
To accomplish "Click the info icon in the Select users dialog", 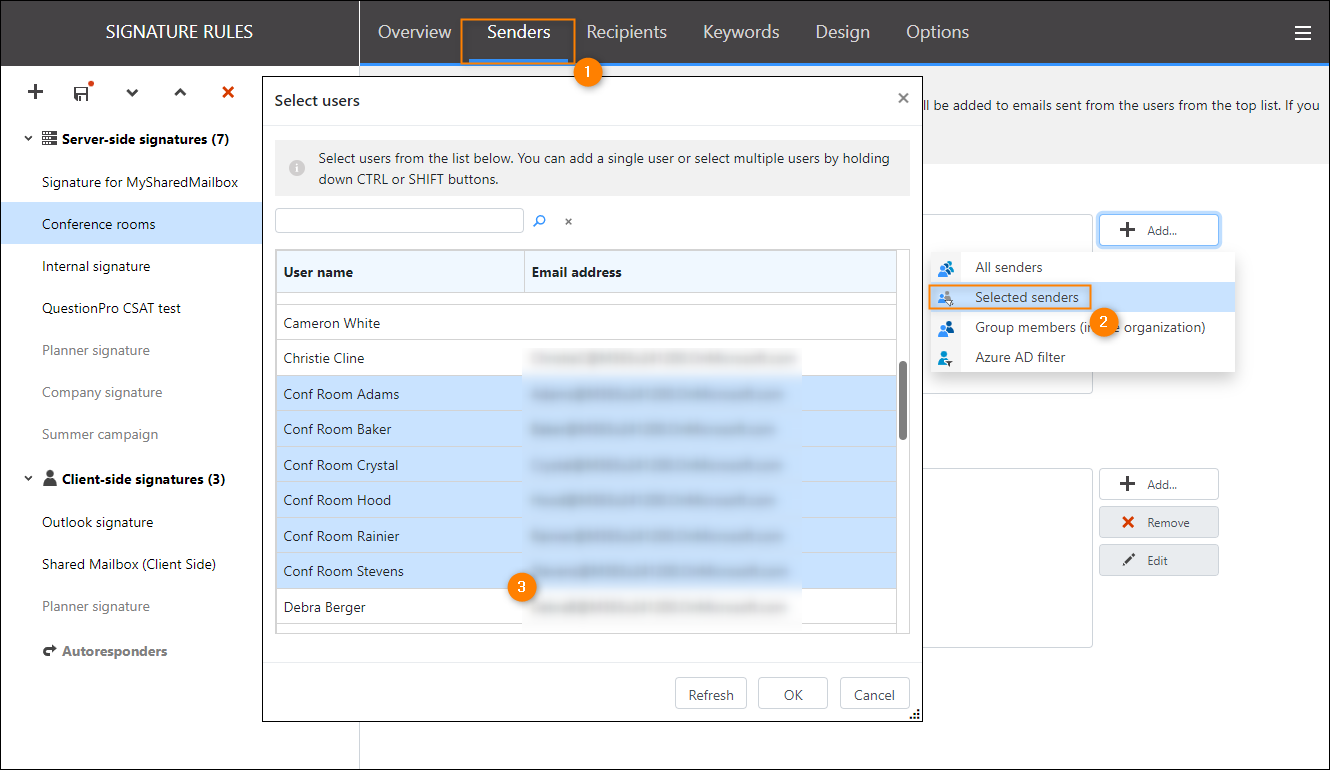I will coord(297,168).
